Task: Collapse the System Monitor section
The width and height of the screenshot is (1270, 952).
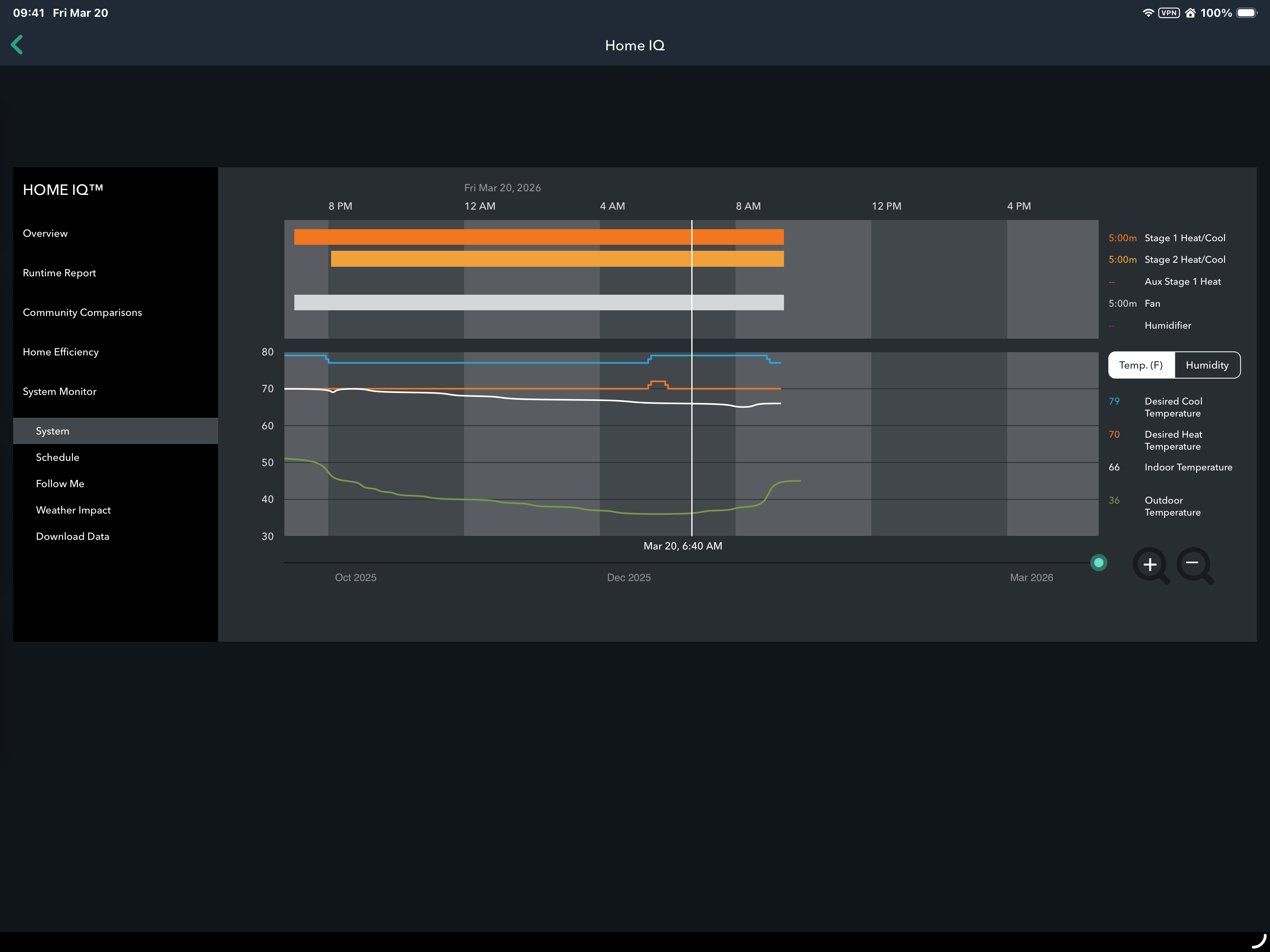Action: point(59,392)
